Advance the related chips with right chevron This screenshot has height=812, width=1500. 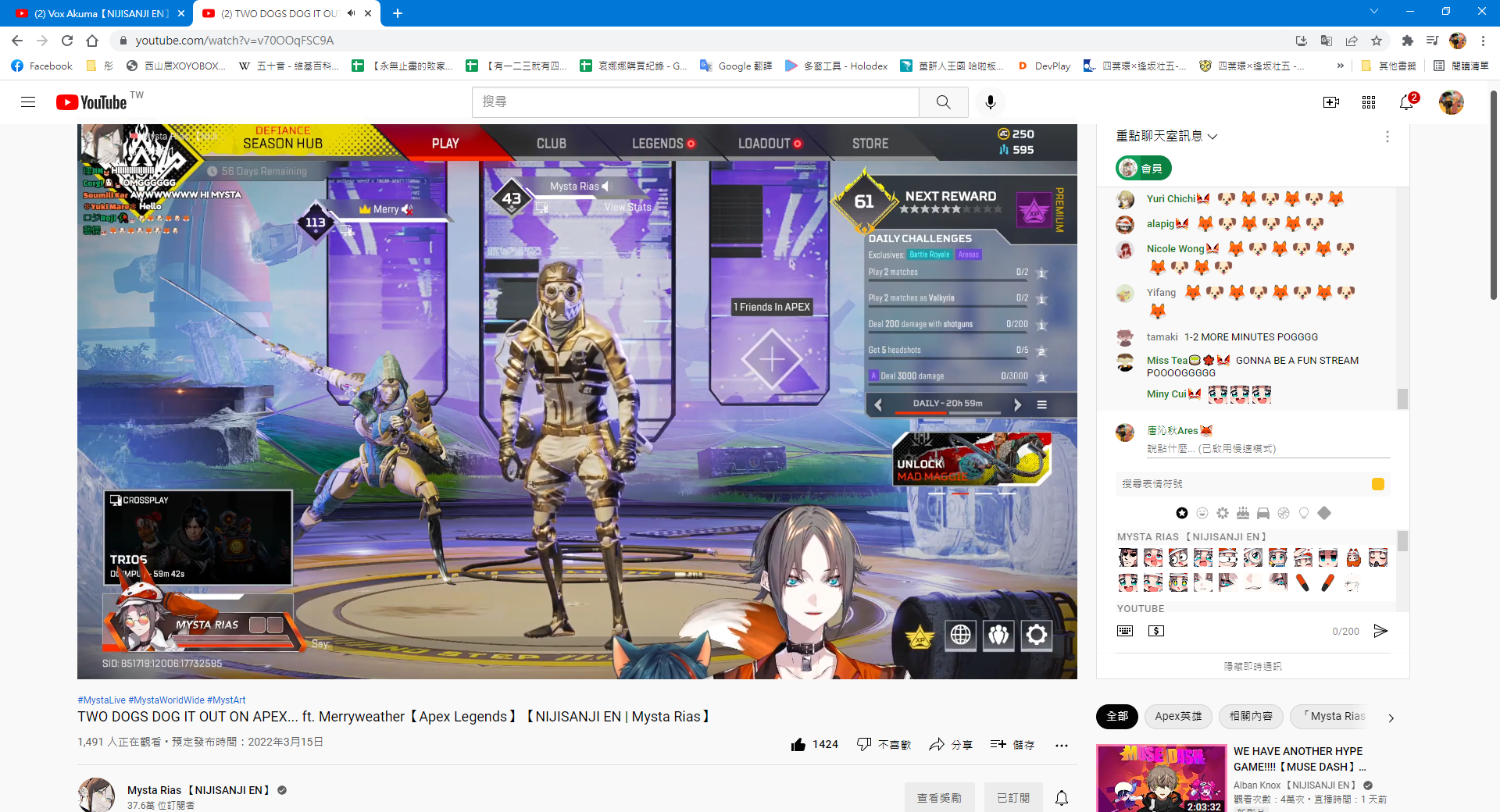click(x=1391, y=718)
